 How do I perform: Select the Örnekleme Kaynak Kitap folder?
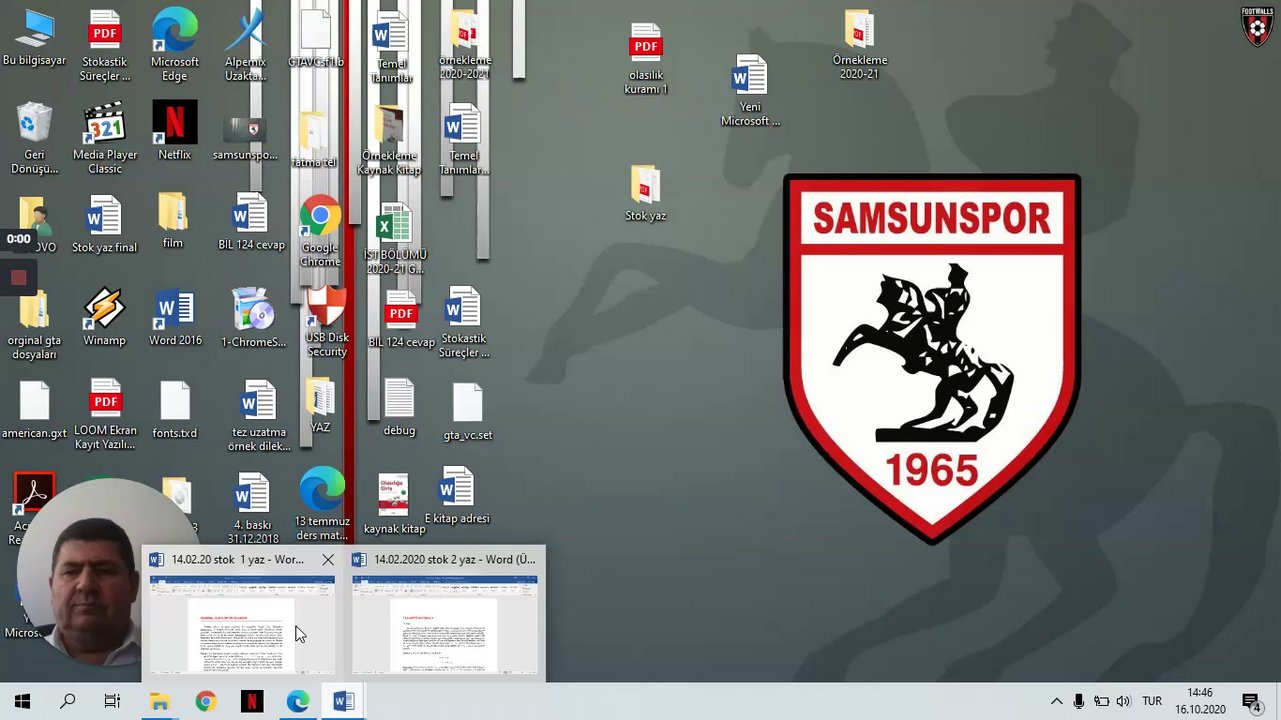pyautogui.click(x=389, y=141)
